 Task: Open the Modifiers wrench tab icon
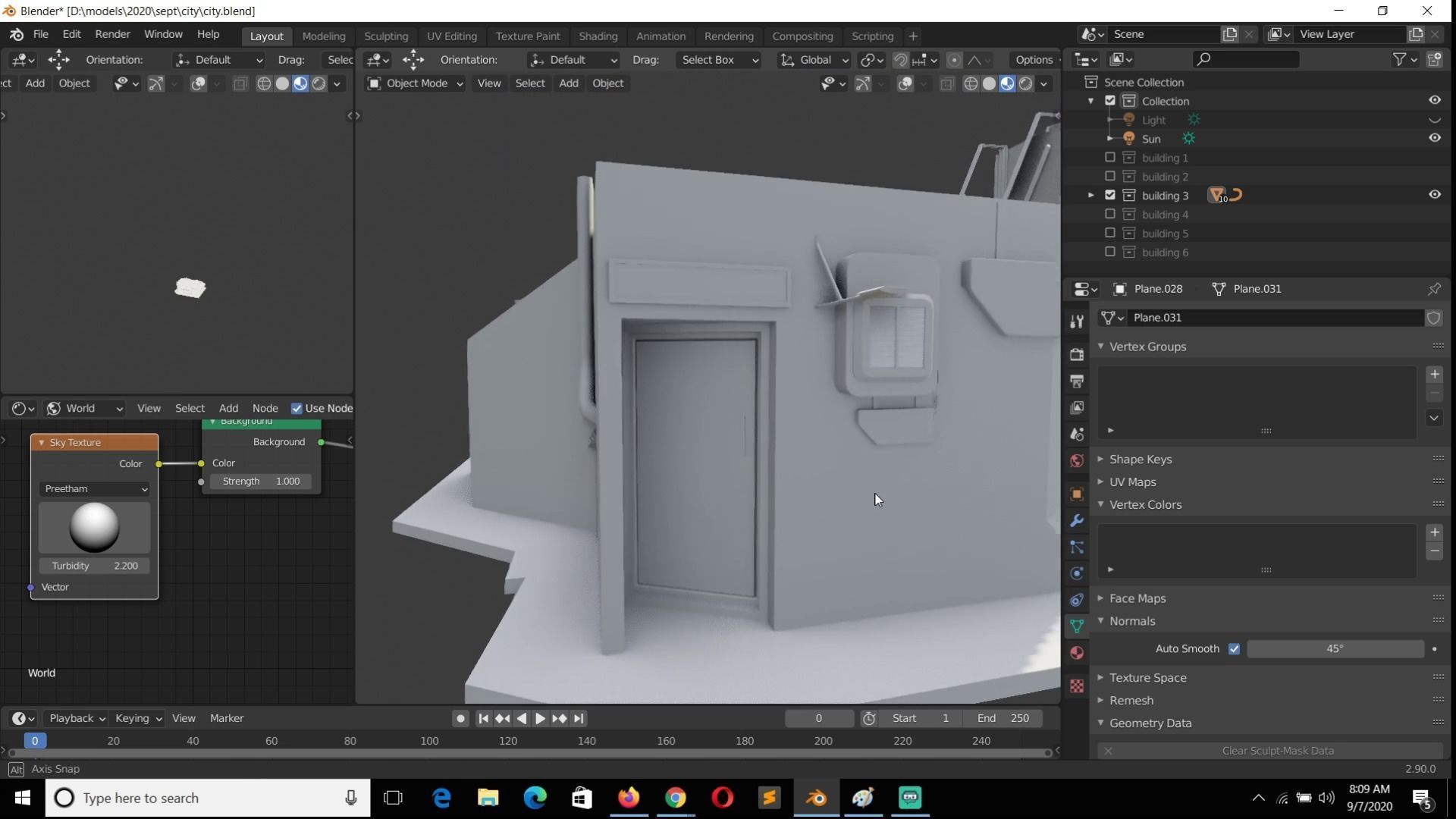pos(1077,521)
